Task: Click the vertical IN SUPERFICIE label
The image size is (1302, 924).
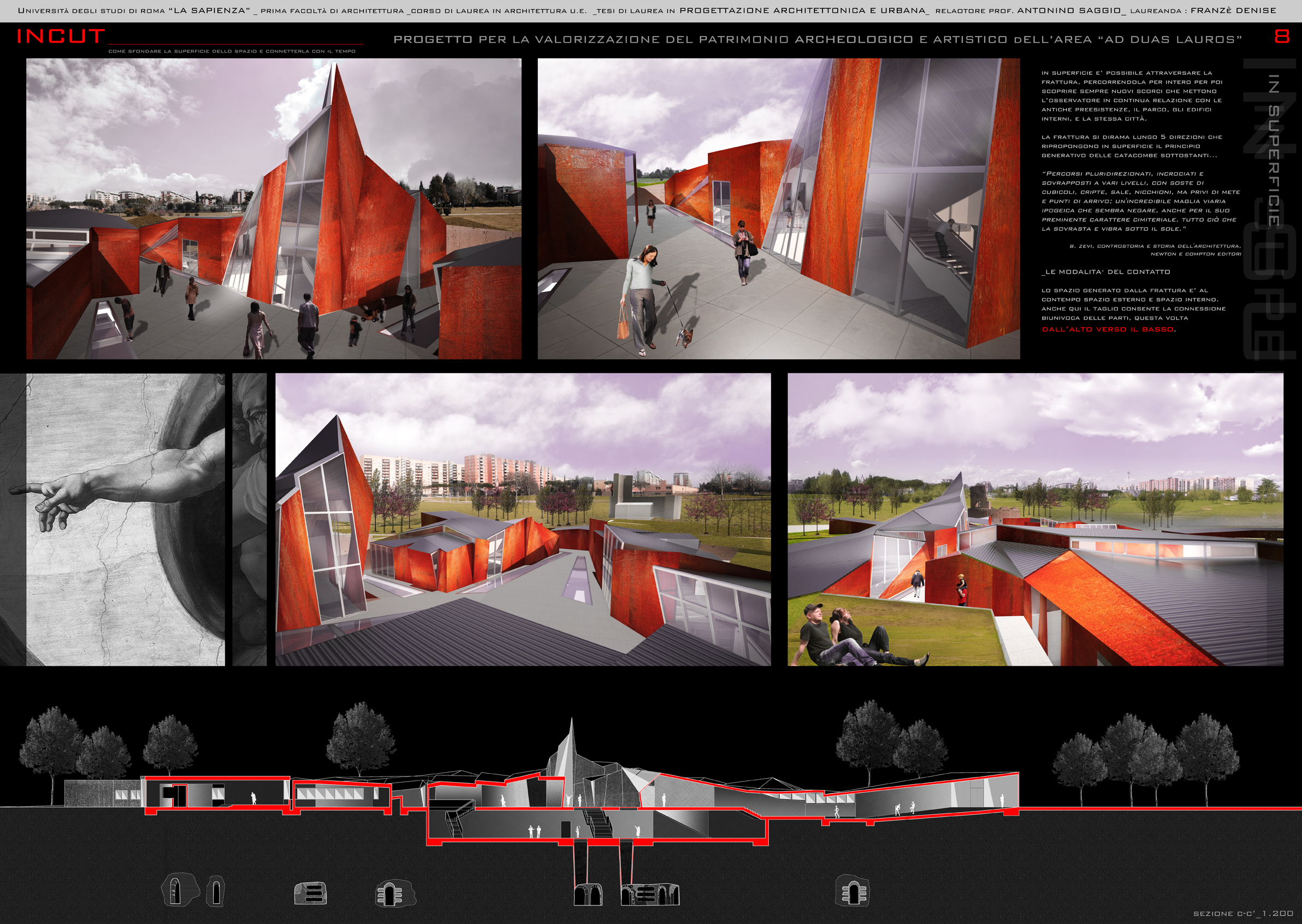Action: (x=1274, y=151)
